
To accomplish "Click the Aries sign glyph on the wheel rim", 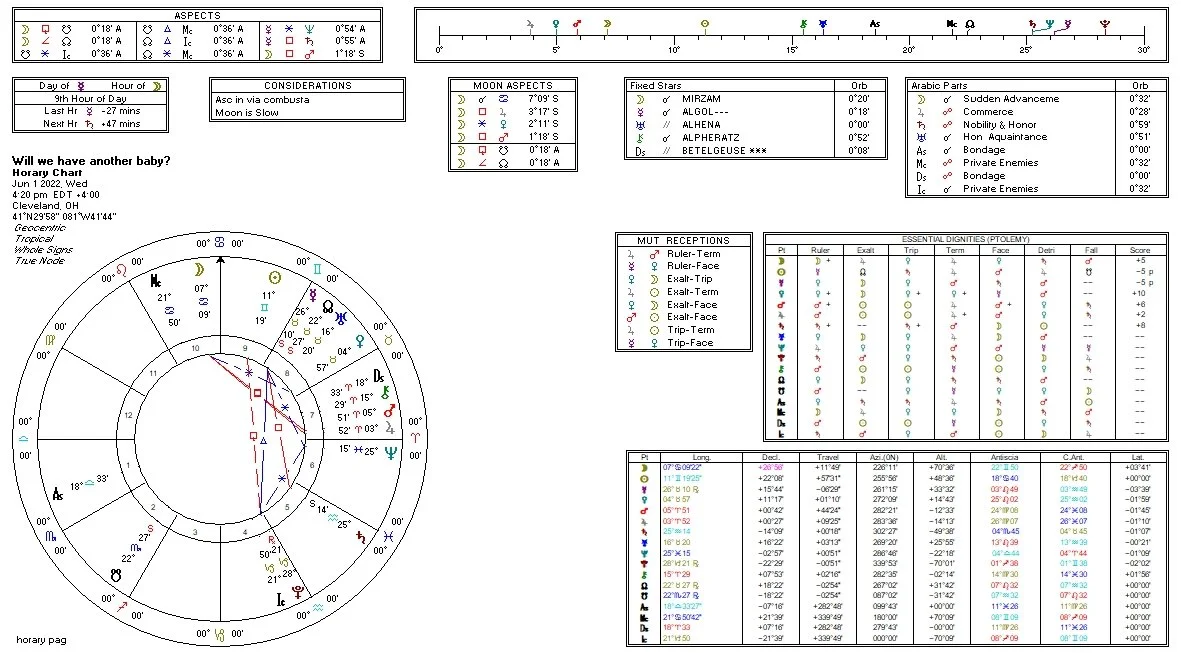I will click(x=416, y=438).
